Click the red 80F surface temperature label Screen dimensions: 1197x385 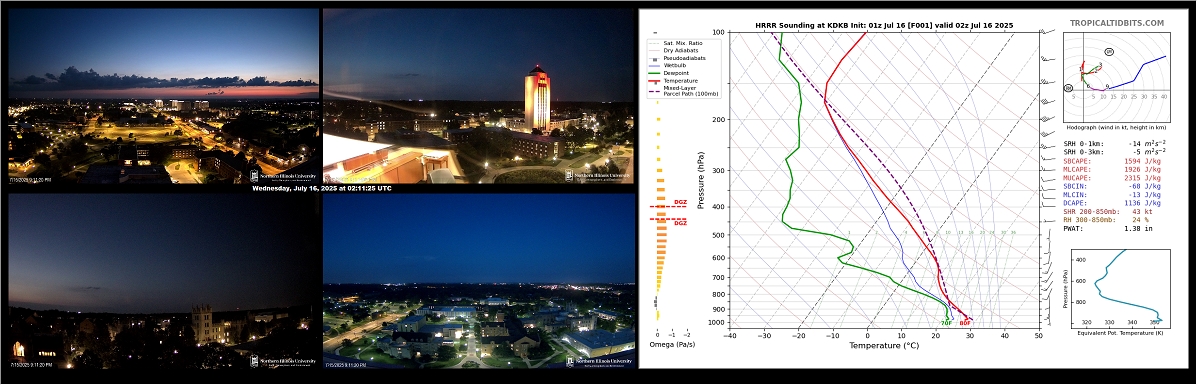coord(965,323)
